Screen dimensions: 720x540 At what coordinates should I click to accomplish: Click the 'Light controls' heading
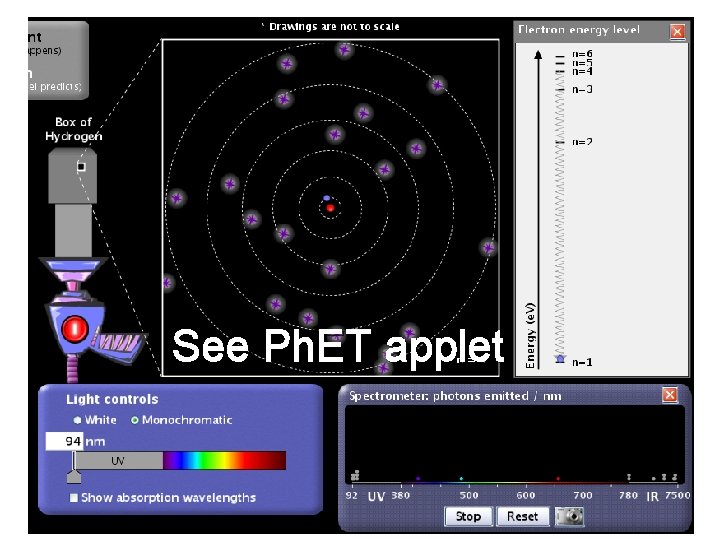click(x=112, y=399)
